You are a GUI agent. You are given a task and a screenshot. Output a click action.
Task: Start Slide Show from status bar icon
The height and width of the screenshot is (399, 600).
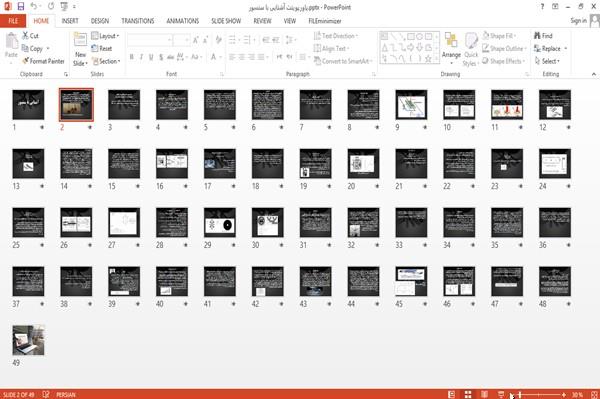[501, 394]
